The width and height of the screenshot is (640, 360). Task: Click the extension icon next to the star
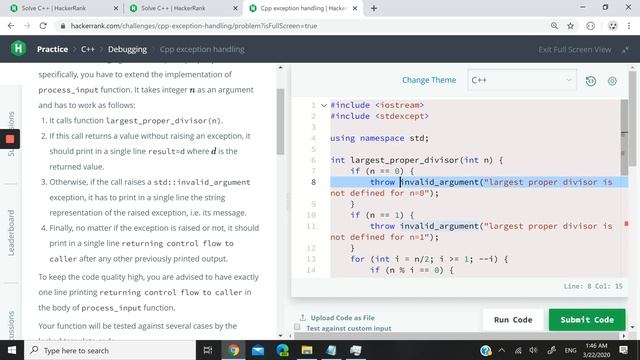pyautogui.click(x=590, y=26)
